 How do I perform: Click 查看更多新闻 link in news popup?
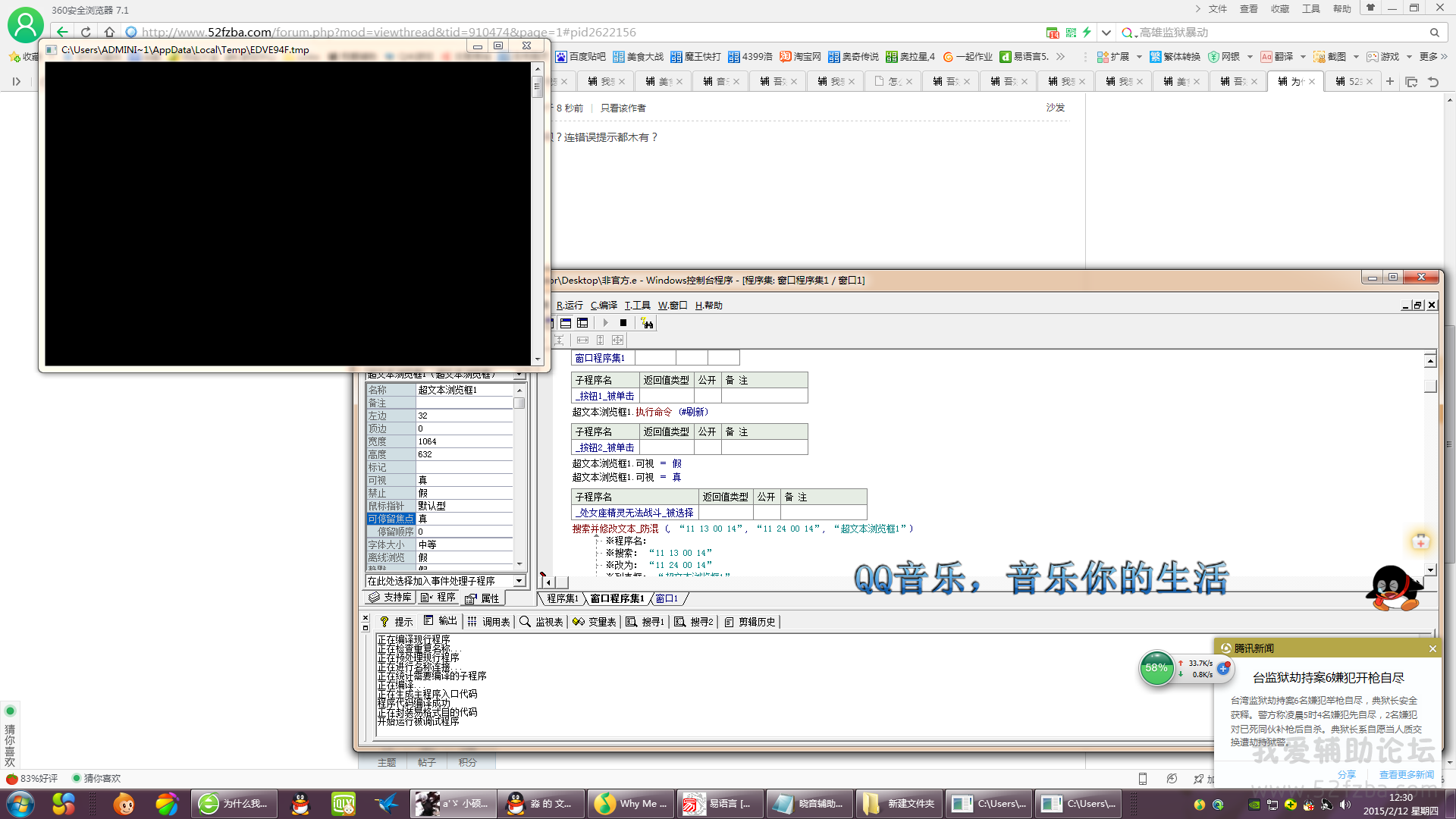[x=1407, y=775]
